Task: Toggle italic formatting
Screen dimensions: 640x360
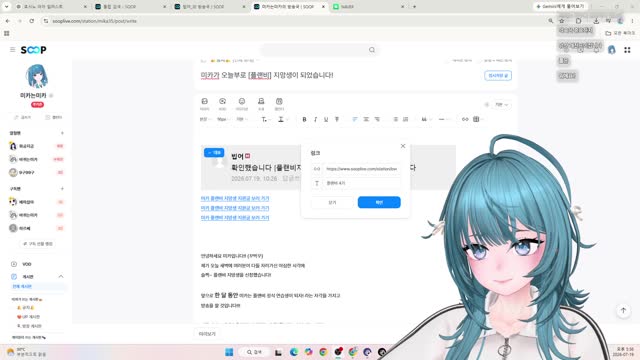Action: coord(315,119)
